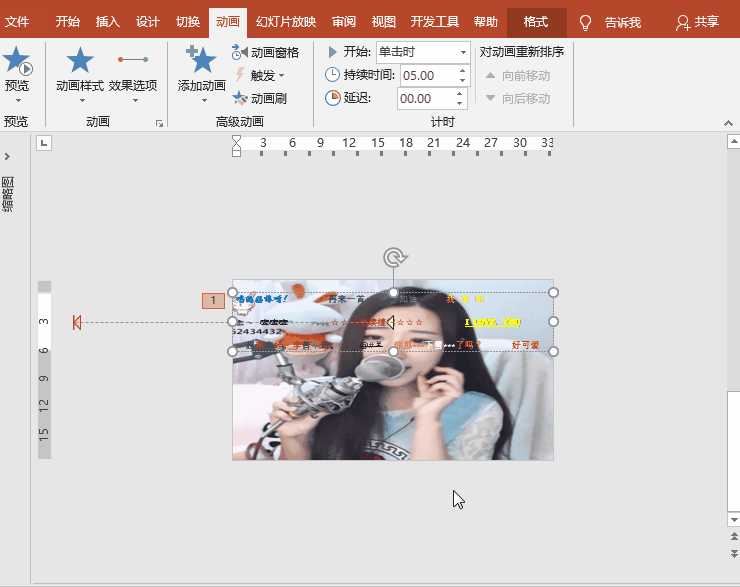Switch to the Slide Show (幻灯片放映) tab

pos(286,22)
